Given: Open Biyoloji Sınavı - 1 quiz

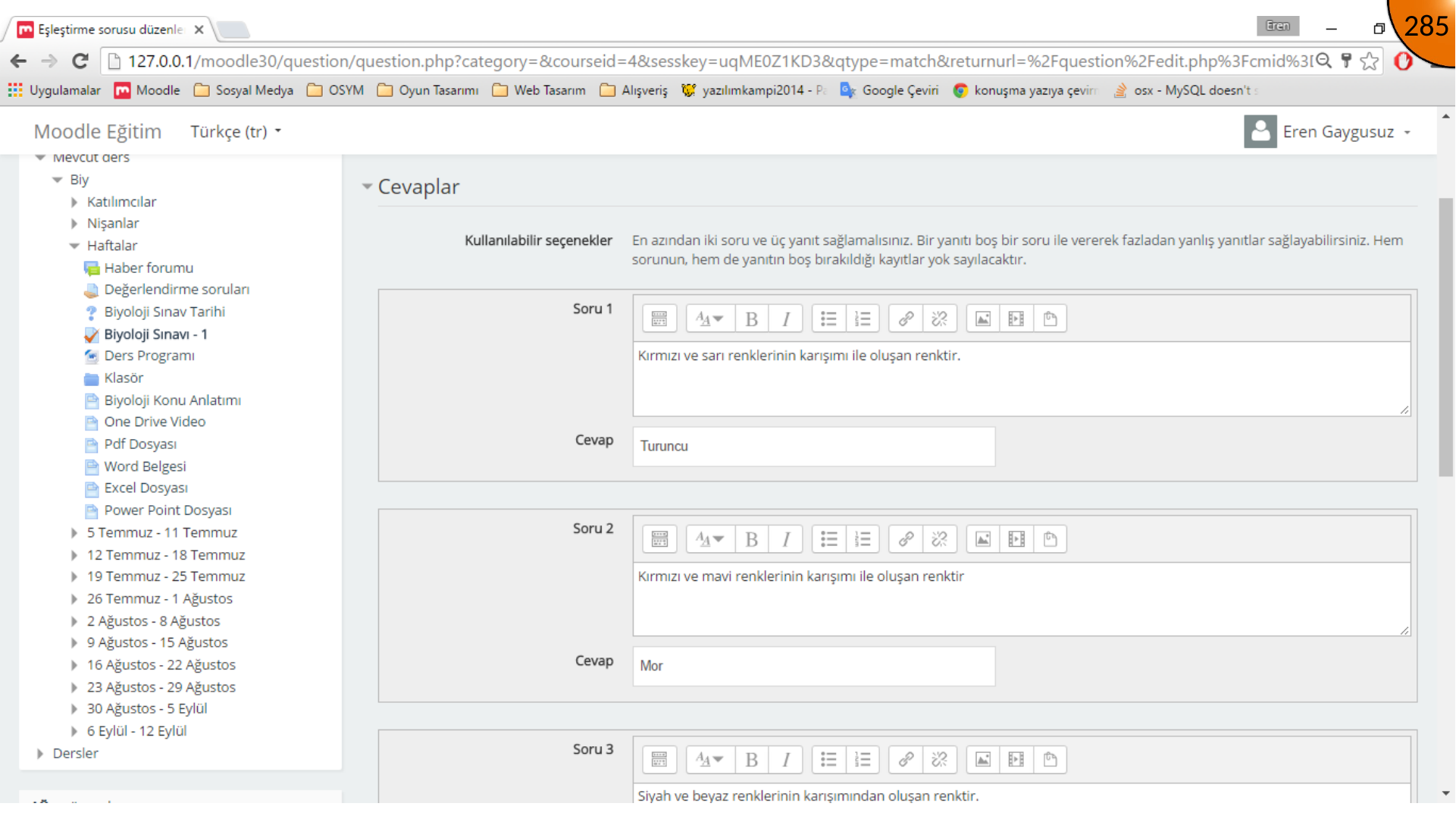Looking at the screenshot, I should pos(155,334).
